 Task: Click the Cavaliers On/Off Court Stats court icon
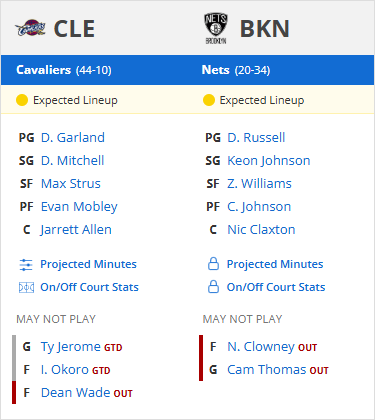pyautogui.click(x=26, y=287)
